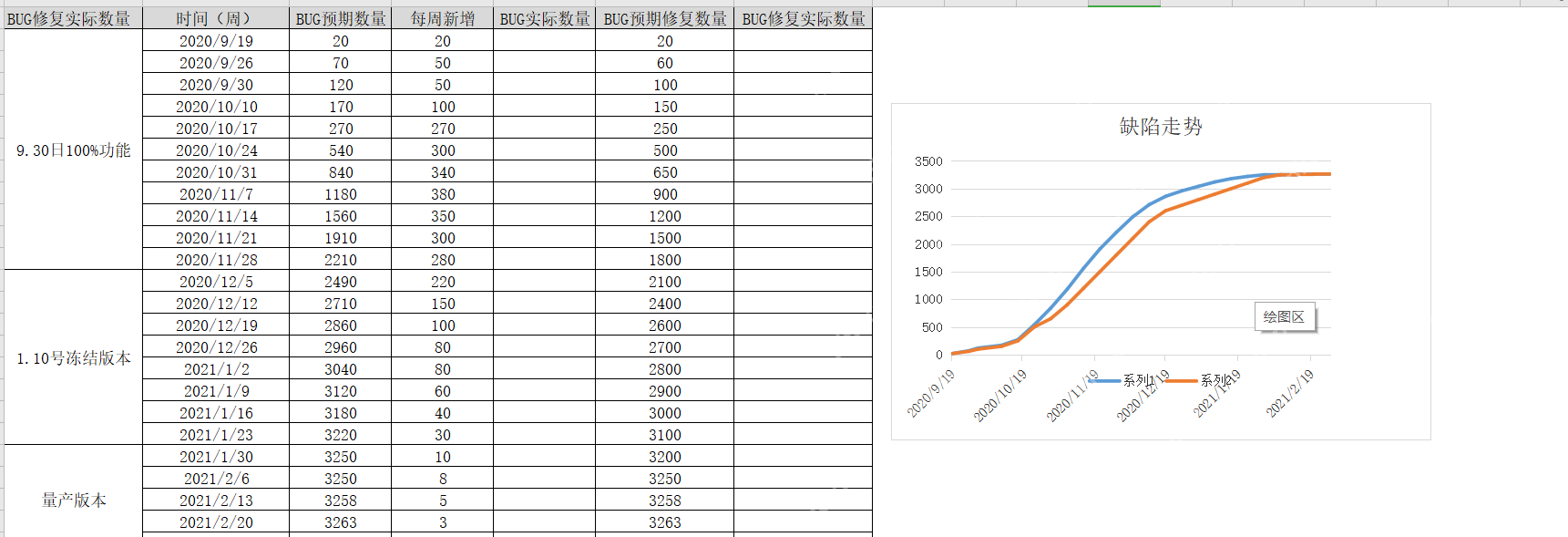Click the date cell 2021/2/13
This screenshot has width=1568, height=537.
(216, 501)
